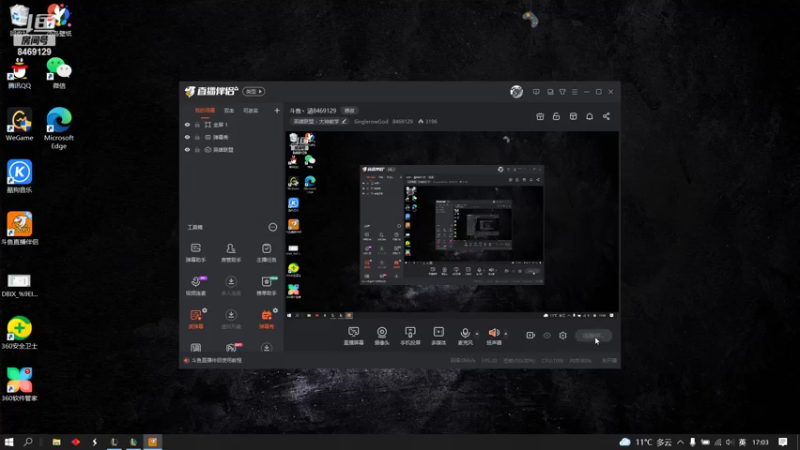Open the shirt skin icon in title bar
Viewport: 800px width, 450px height.
pyautogui.click(x=562, y=92)
